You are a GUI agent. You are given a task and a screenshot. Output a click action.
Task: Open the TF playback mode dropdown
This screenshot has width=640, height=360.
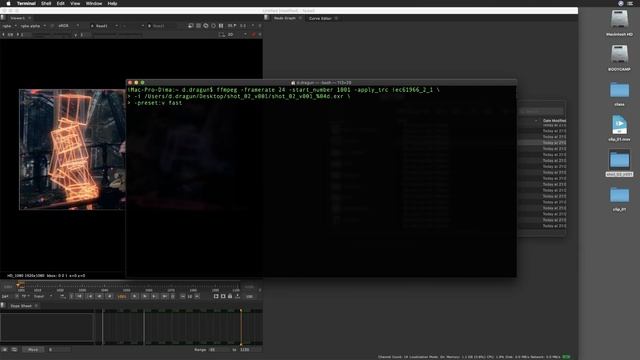click(25, 296)
